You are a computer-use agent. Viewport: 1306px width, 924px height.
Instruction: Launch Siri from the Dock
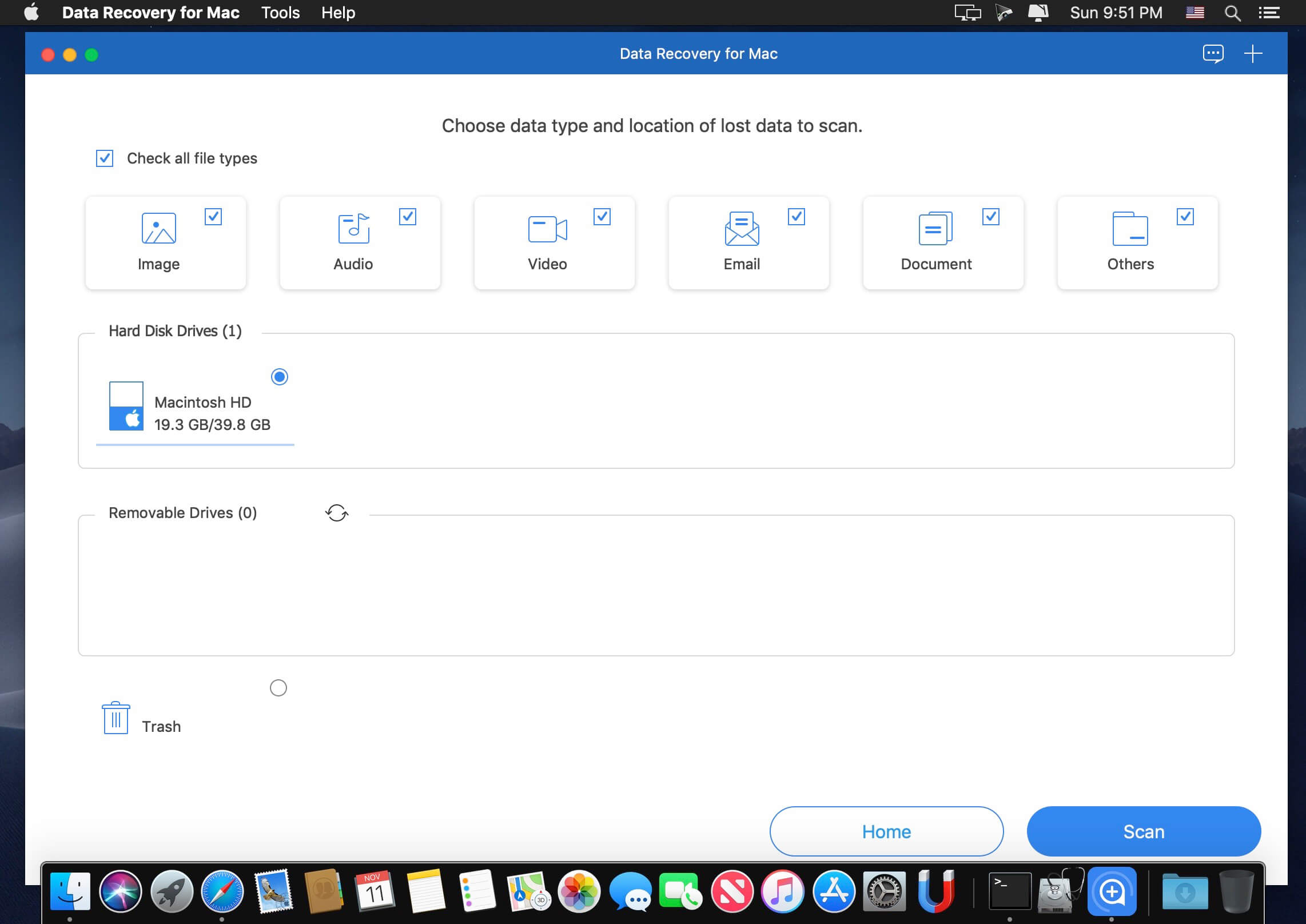[x=121, y=891]
